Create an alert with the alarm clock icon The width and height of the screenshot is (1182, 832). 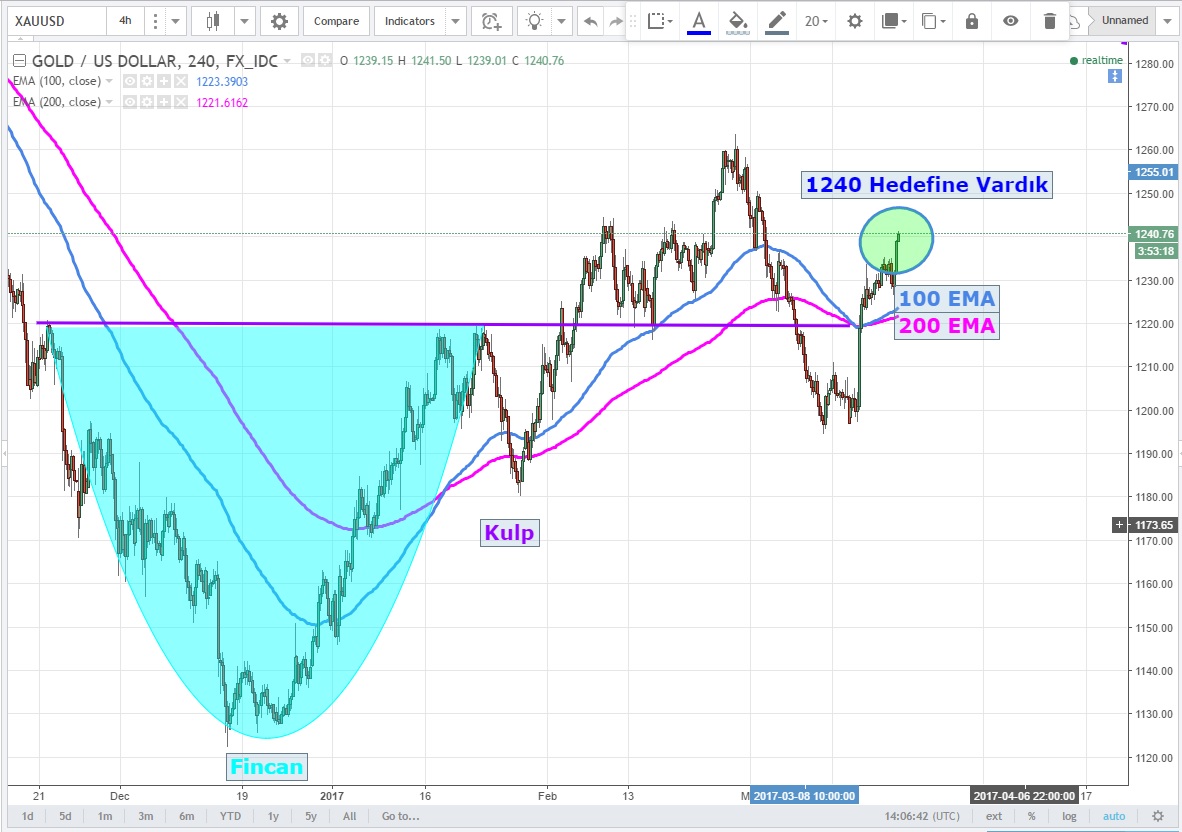(490, 21)
